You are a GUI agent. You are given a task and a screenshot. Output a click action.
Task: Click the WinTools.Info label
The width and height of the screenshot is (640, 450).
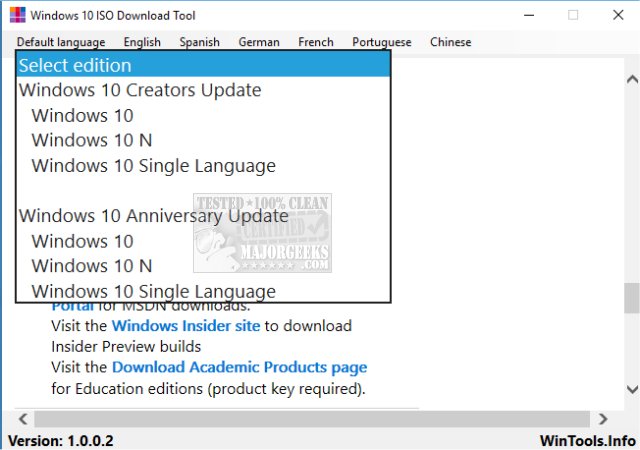[x=587, y=441]
